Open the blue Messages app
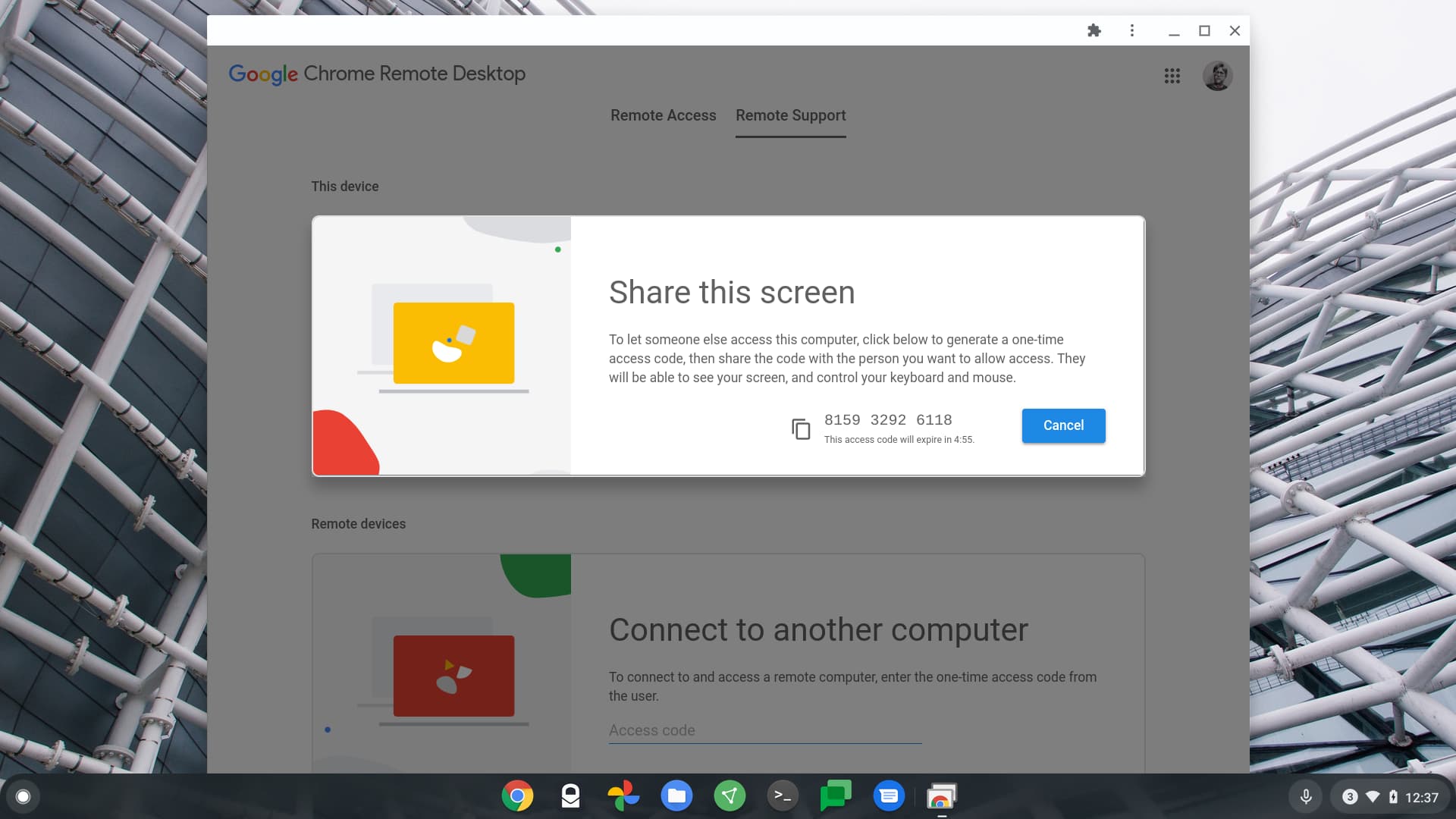Screen dimensions: 1456x819 tap(889, 796)
